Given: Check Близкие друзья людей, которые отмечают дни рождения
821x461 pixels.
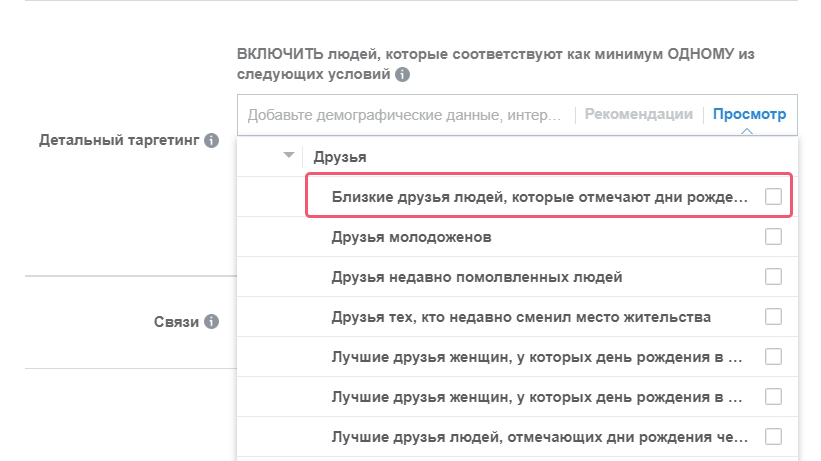Looking at the screenshot, I should (773, 196).
